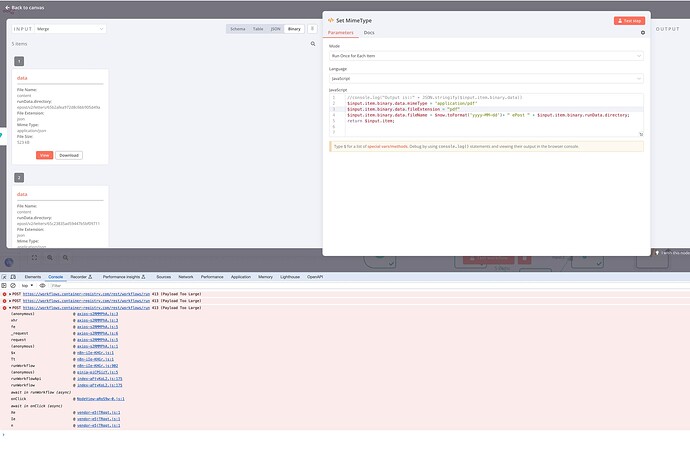
Task: Click Download button for first data item
Action: point(68,155)
